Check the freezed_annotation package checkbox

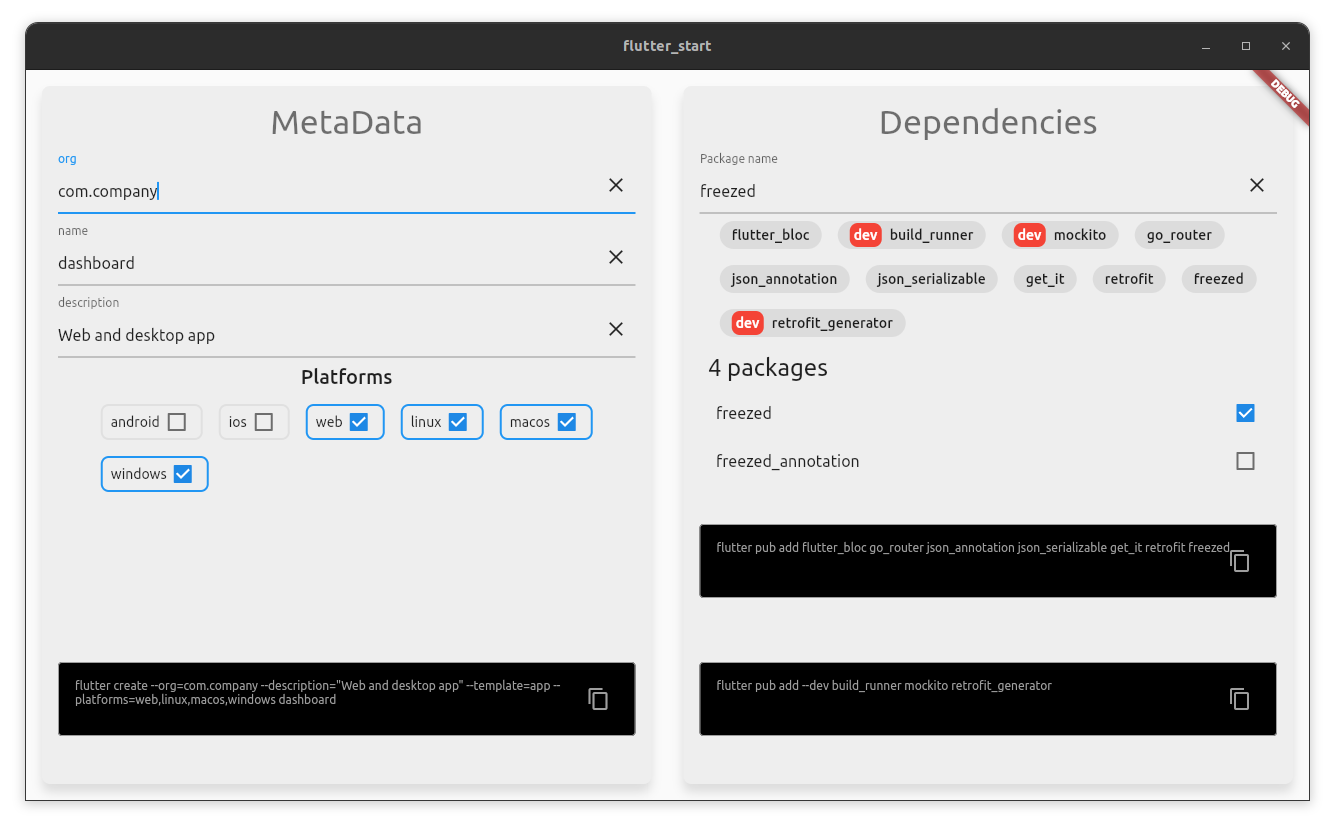click(1245, 461)
